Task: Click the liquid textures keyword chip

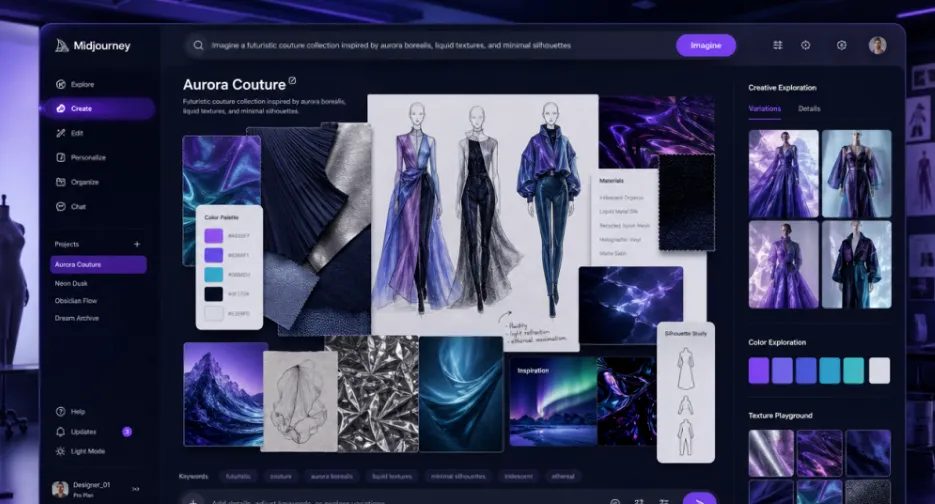Action: tap(392, 476)
